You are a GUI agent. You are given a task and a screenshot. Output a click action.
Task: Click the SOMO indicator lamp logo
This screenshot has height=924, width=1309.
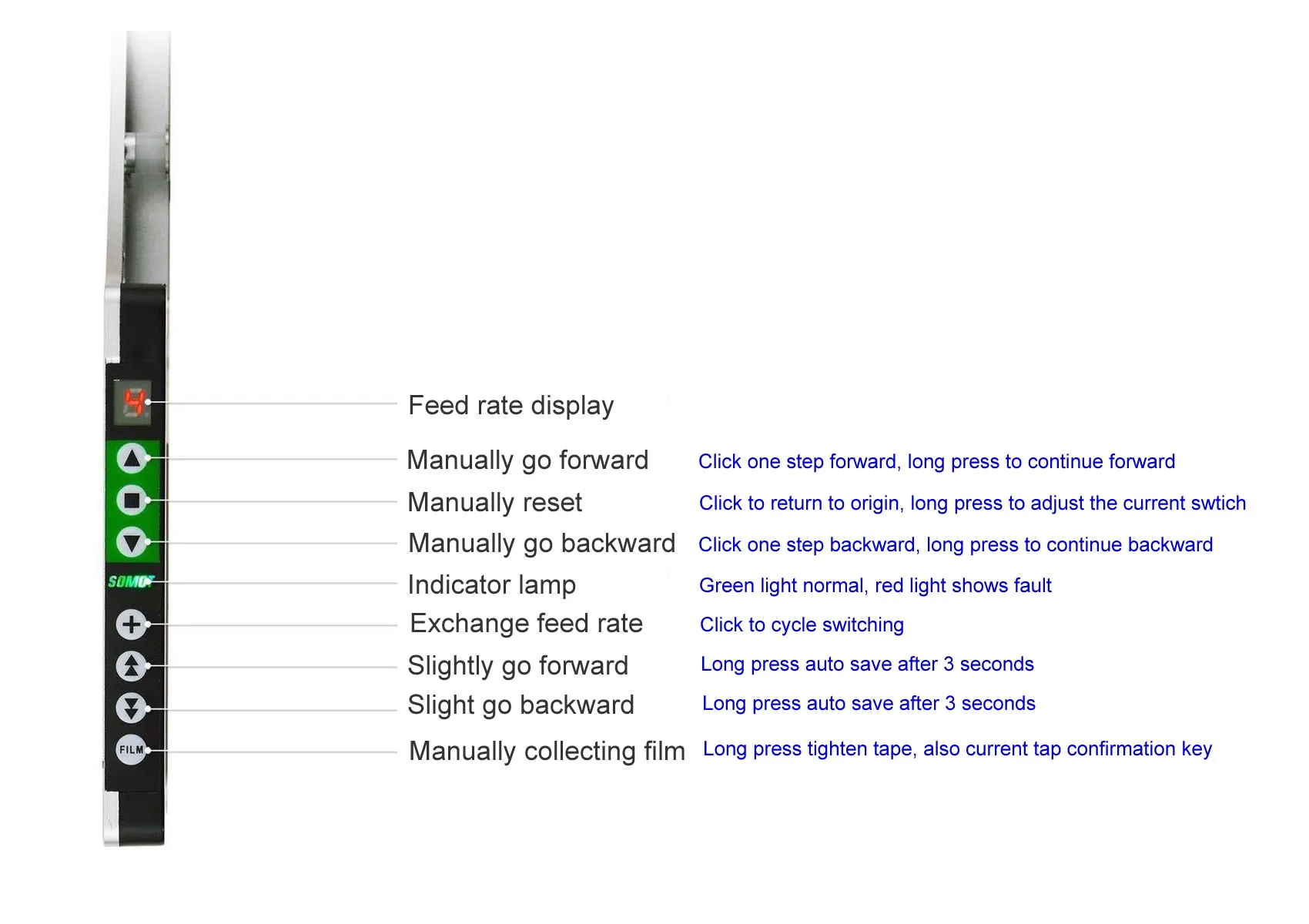pos(130,581)
